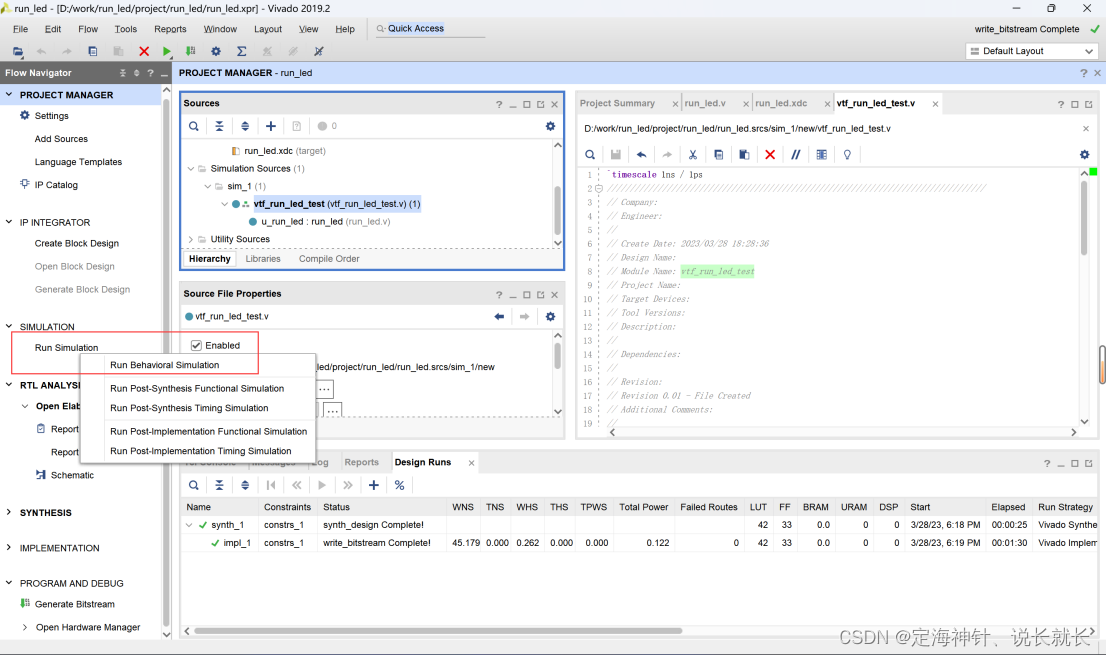Expand the IMPLEMENTATION section
Screen dimensions: 1106x656
(8, 547)
